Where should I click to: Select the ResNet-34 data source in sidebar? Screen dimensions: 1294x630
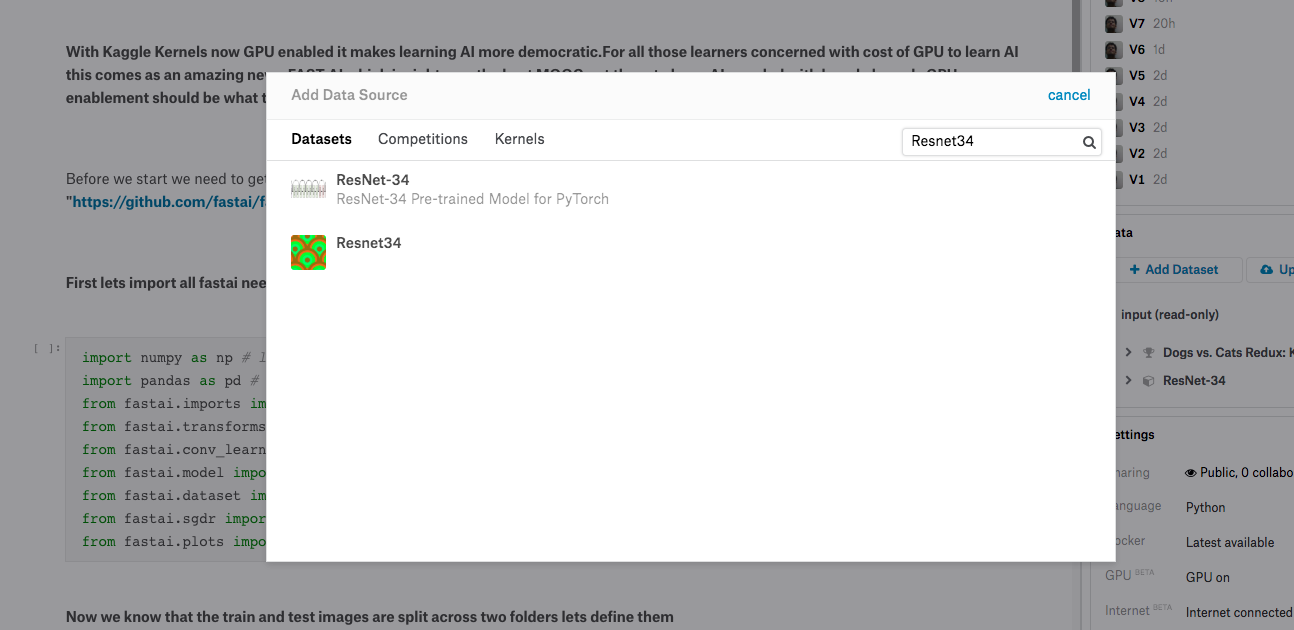coord(1194,381)
